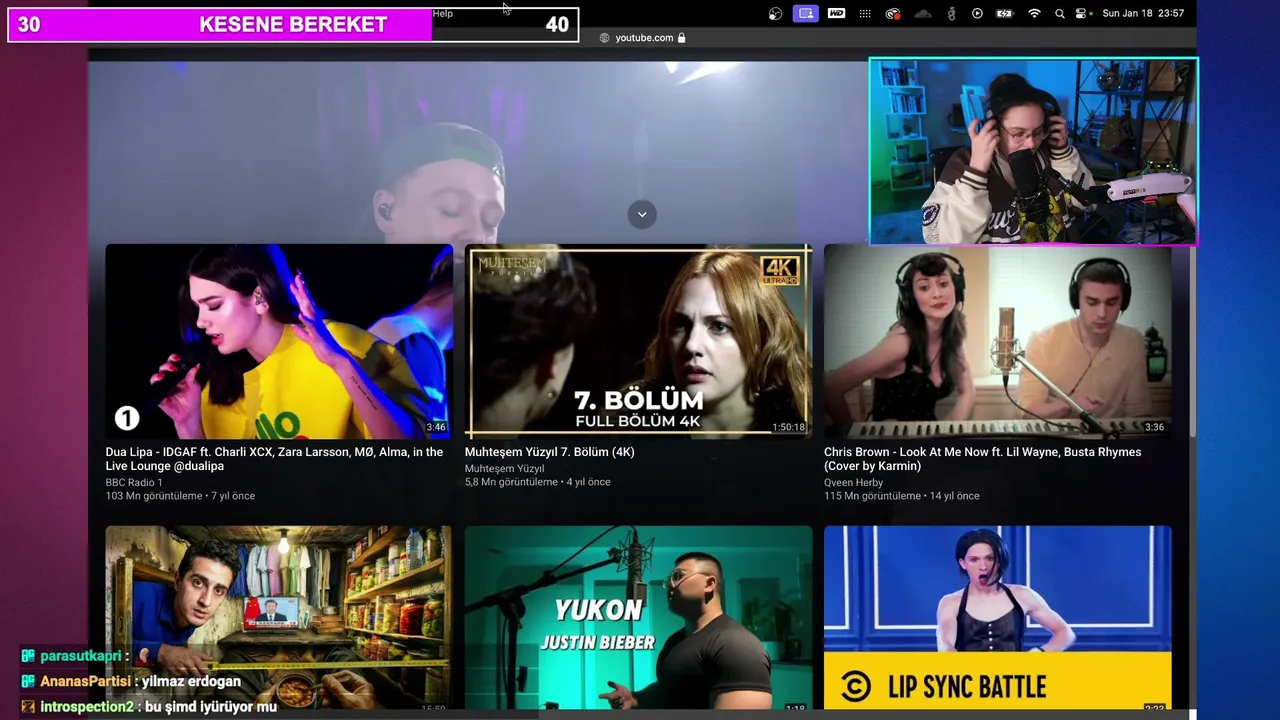Open Control Center from the menu bar
This screenshot has height=720, width=1280.
1081,13
